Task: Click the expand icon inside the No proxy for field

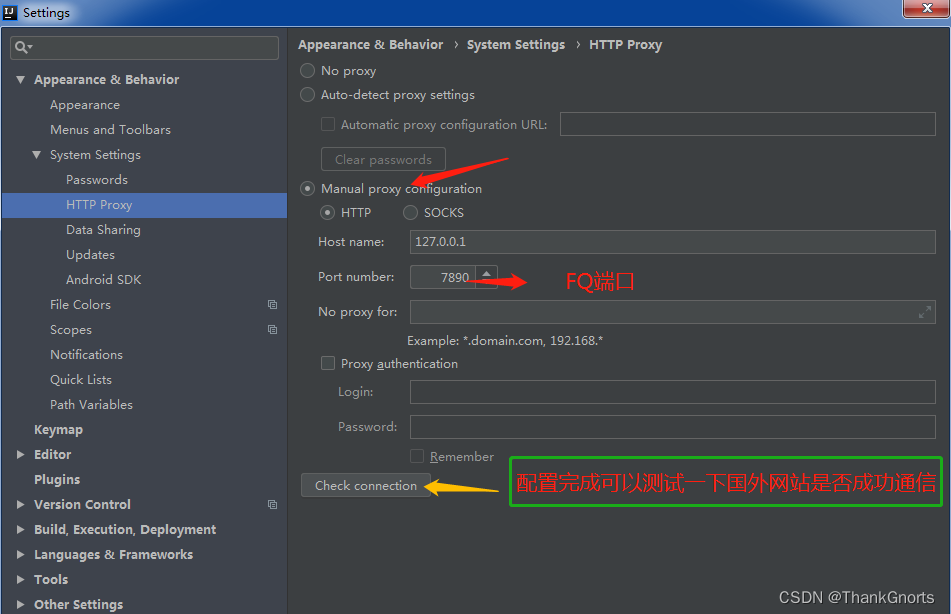Action: coord(925,312)
